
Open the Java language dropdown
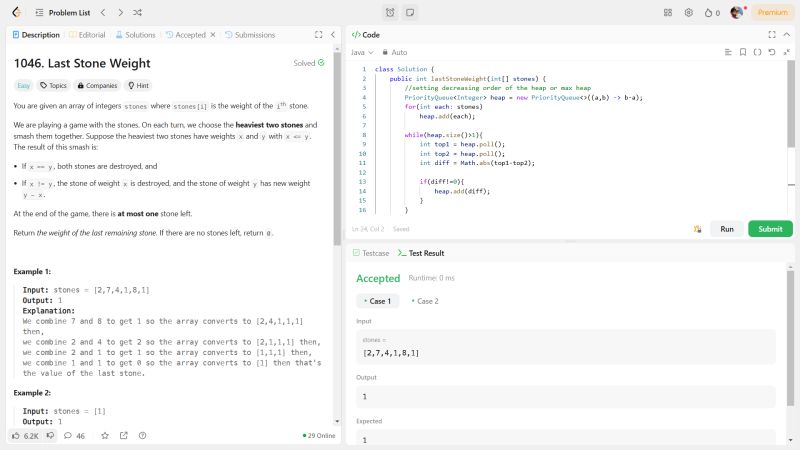point(362,52)
